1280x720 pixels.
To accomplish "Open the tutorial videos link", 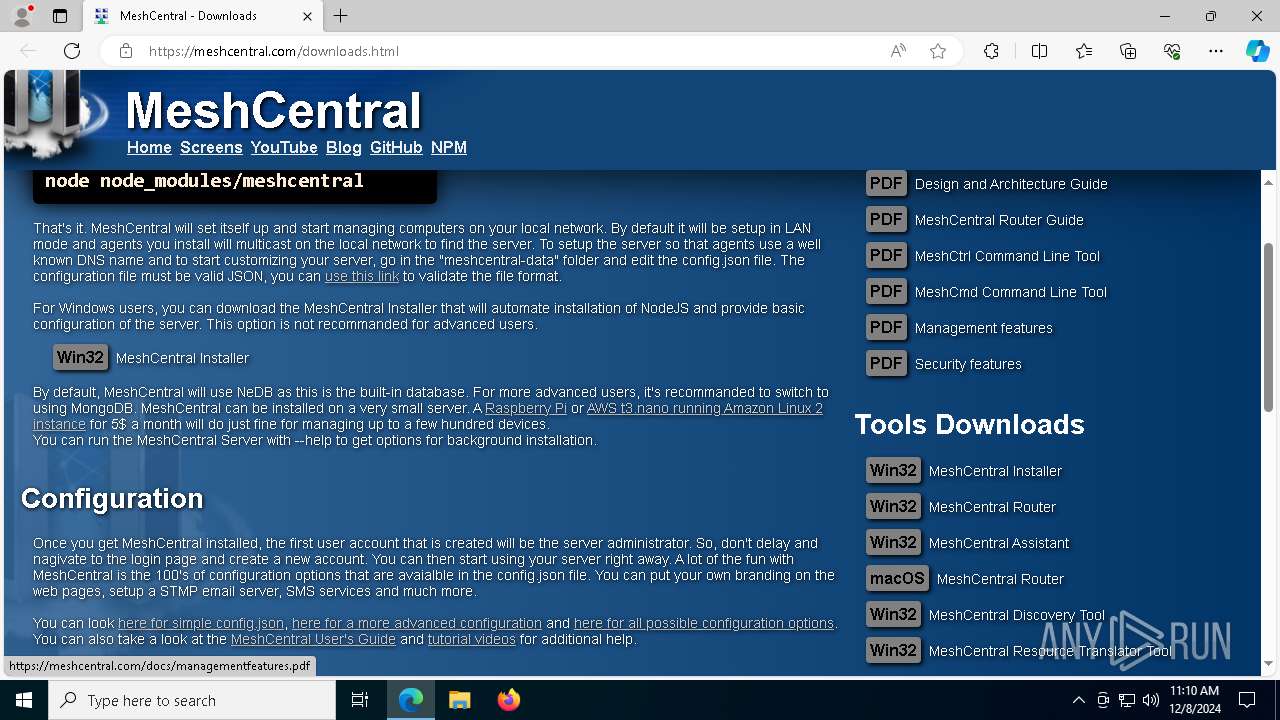I will pos(471,639).
